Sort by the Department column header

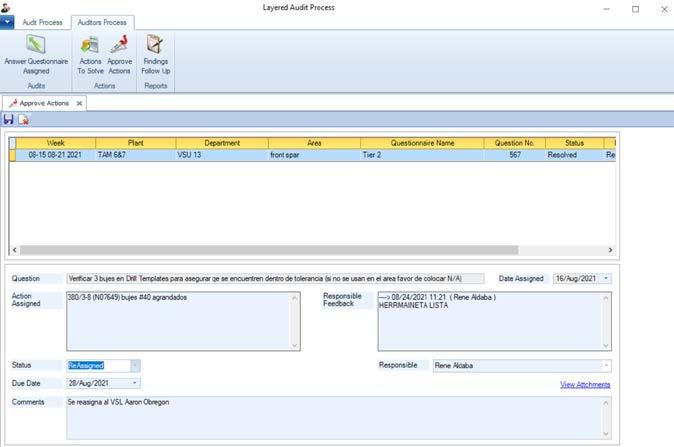pos(222,143)
